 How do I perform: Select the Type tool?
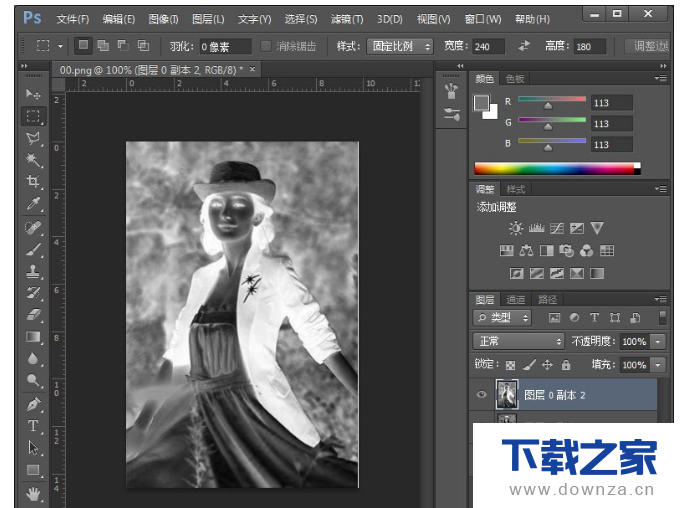click(x=33, y=426)
